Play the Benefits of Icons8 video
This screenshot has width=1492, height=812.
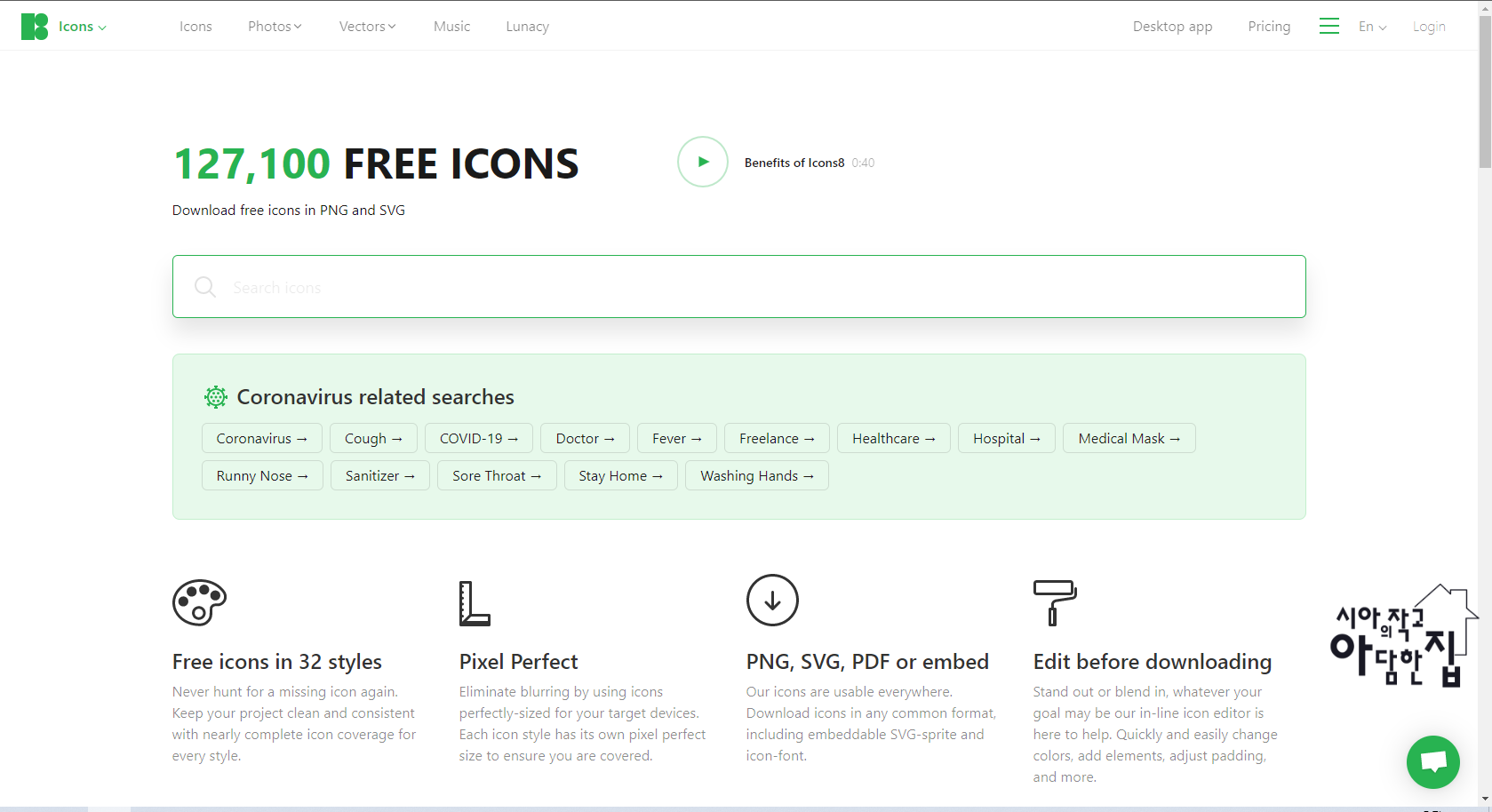tap(703, 162)
